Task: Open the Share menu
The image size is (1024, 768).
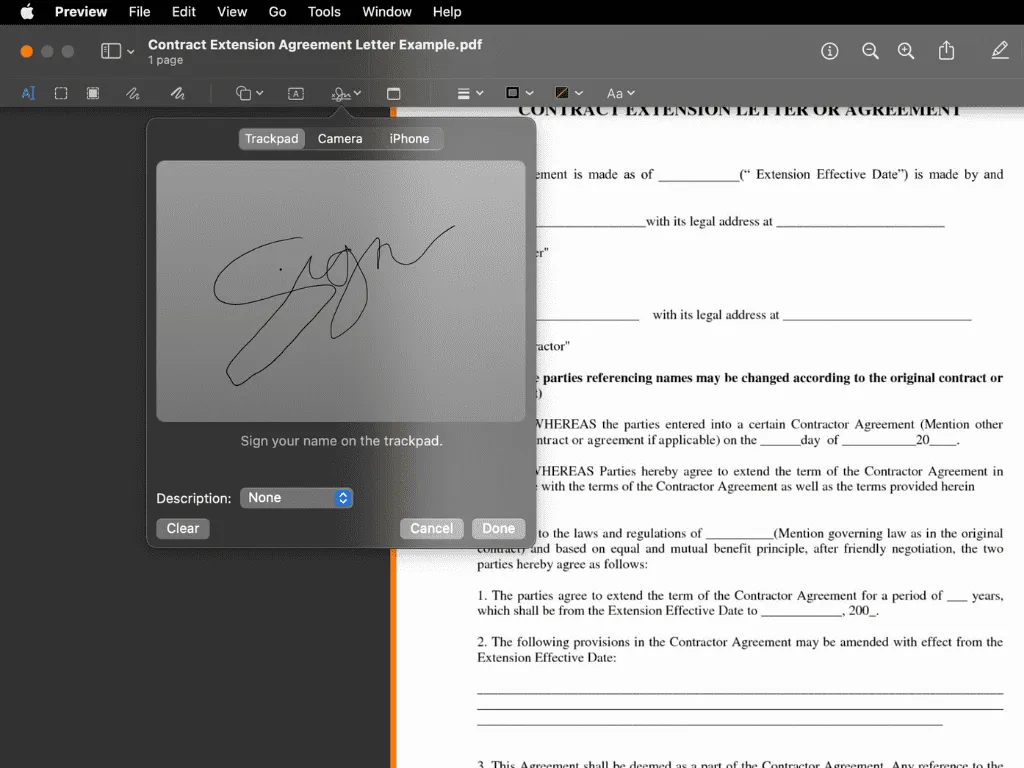Action: tap(946, 50)
